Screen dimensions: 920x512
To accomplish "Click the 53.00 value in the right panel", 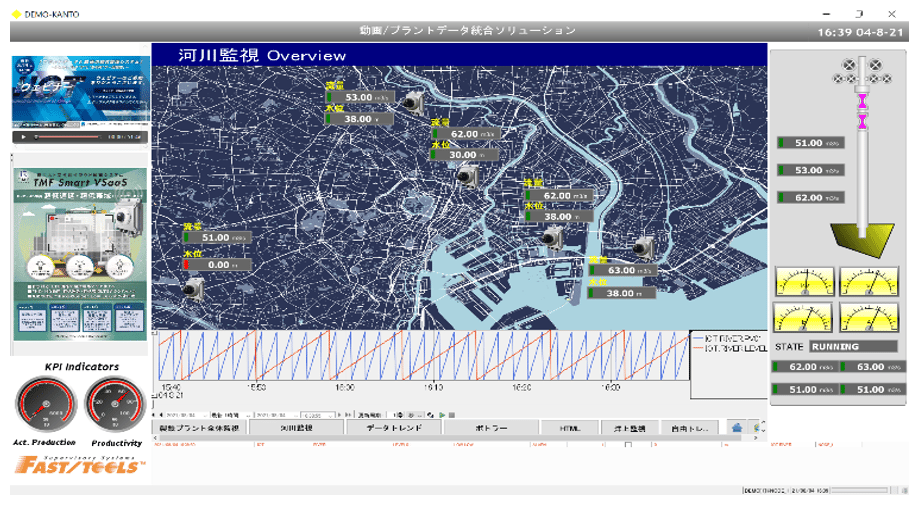I will 811,171.
